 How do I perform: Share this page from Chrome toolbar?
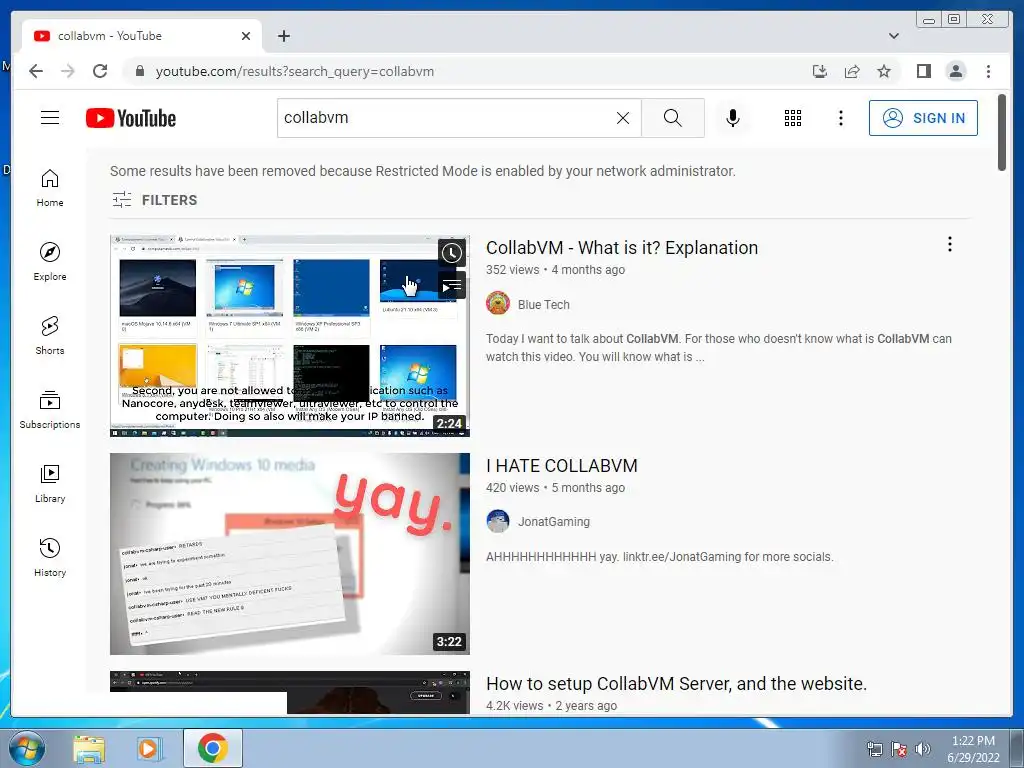852,71
